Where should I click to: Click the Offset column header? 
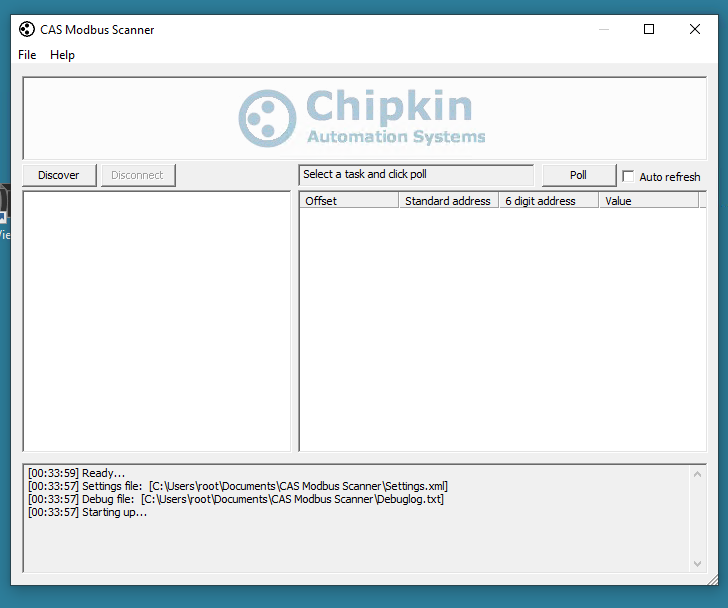[349, 201]
